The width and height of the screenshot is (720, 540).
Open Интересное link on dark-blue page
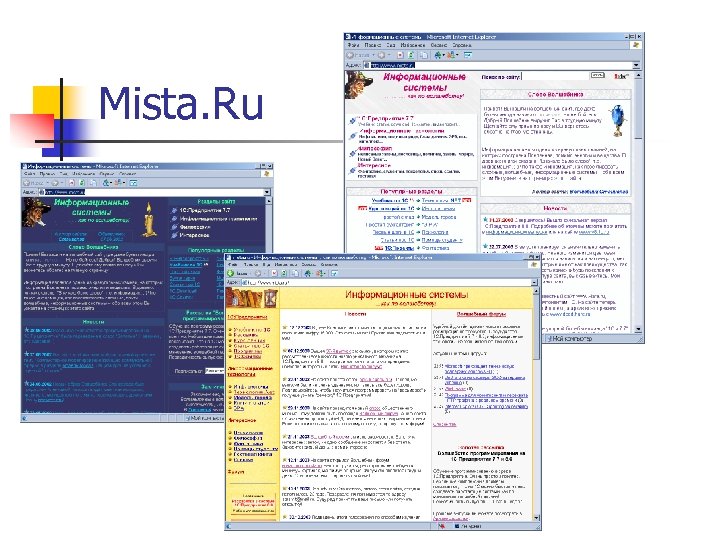(x=194, y=235)
